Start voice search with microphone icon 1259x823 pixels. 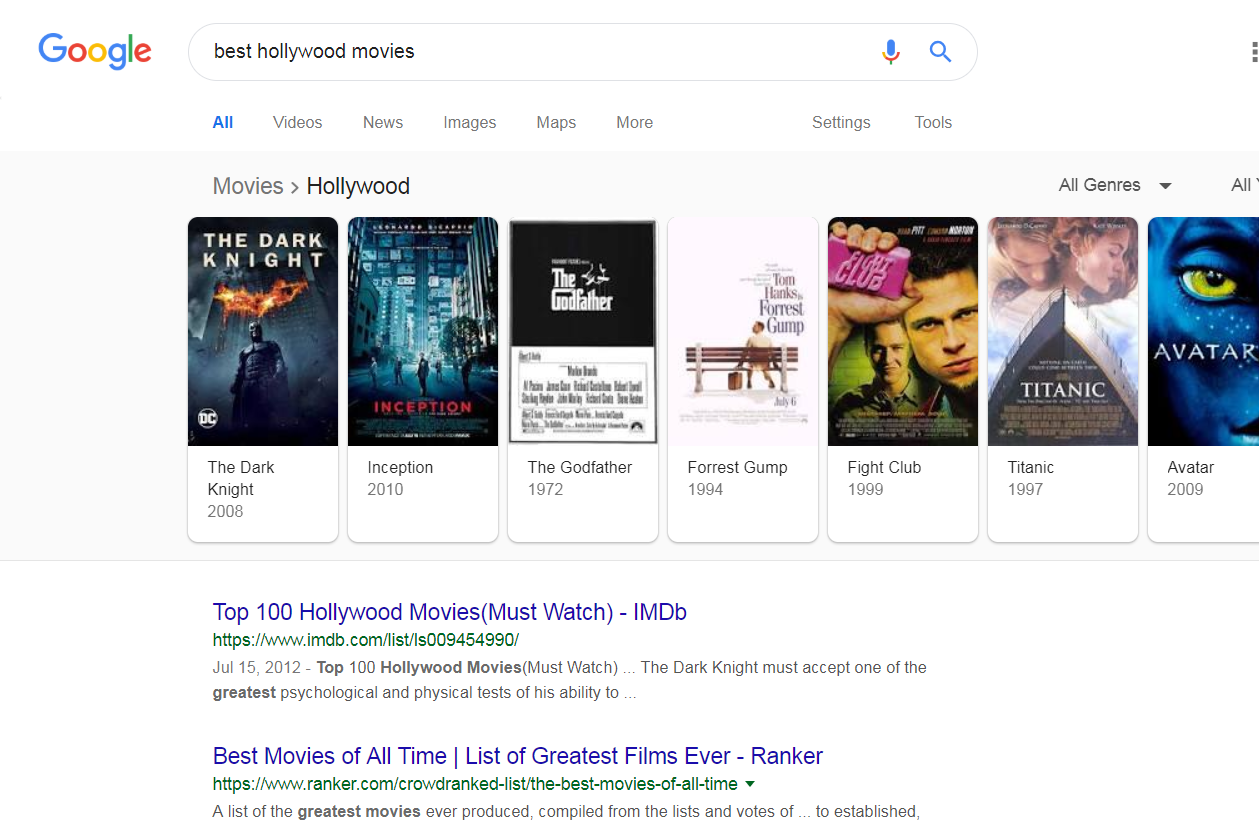891,51
